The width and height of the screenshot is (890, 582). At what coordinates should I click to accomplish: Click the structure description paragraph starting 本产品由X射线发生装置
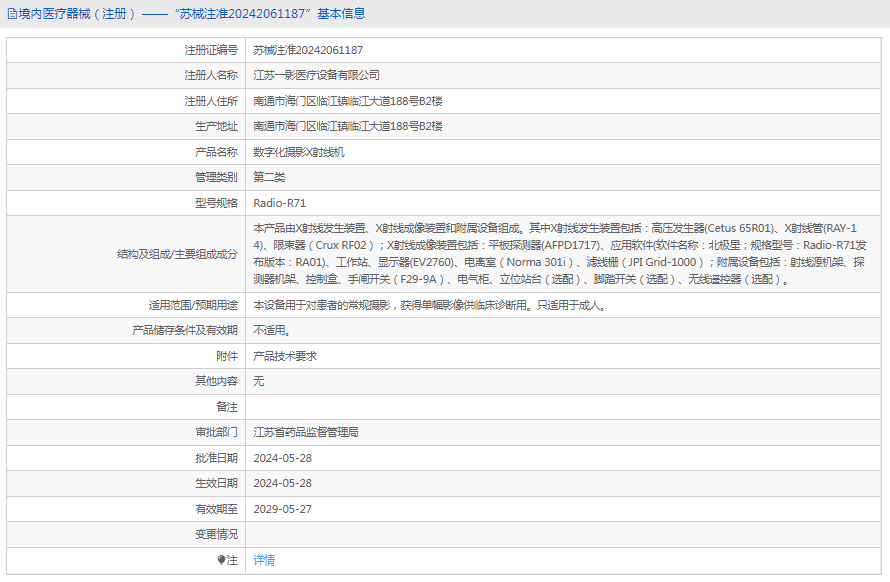pyautogui.click(x=560, y=254)
